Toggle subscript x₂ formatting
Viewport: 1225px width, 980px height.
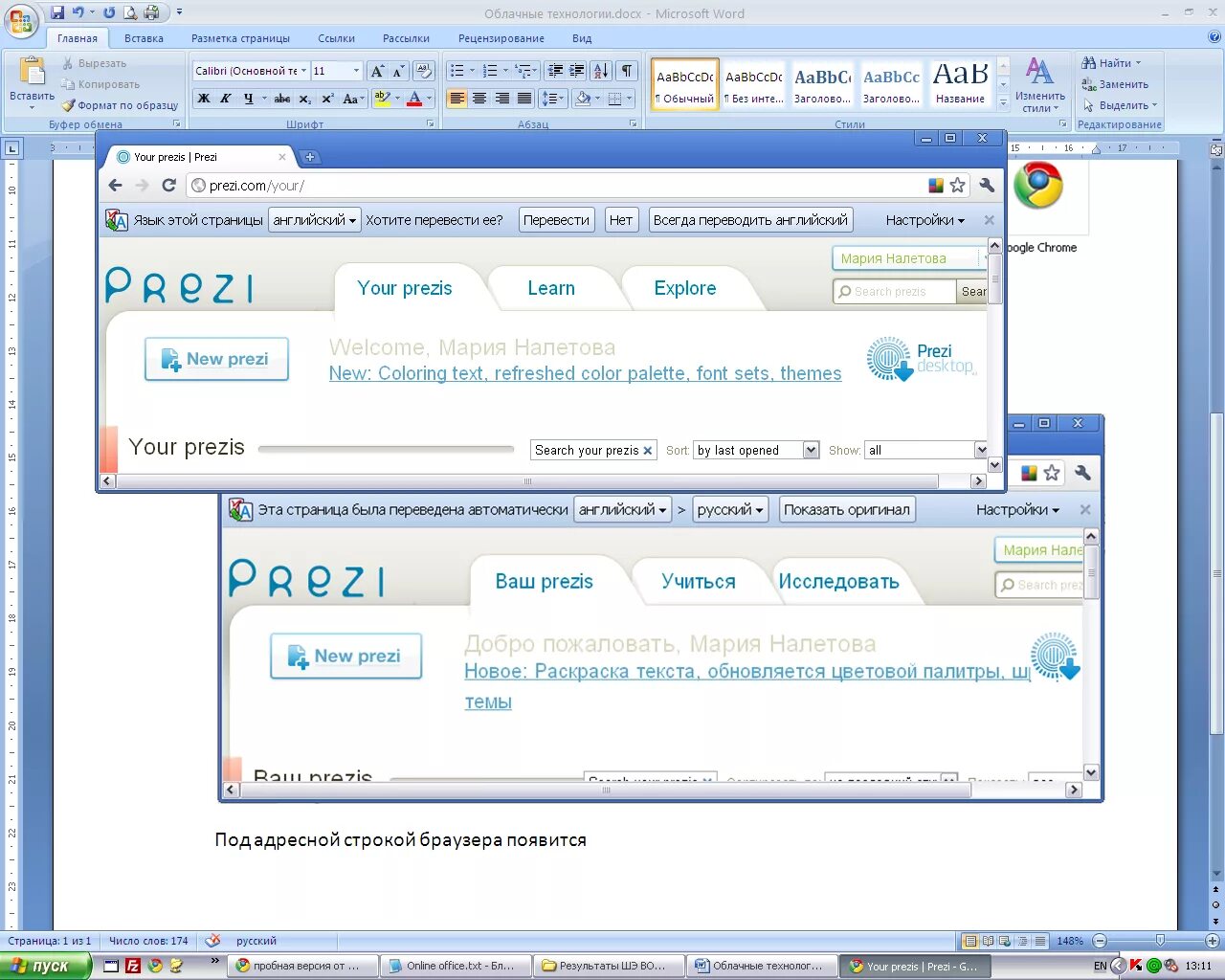304,99
